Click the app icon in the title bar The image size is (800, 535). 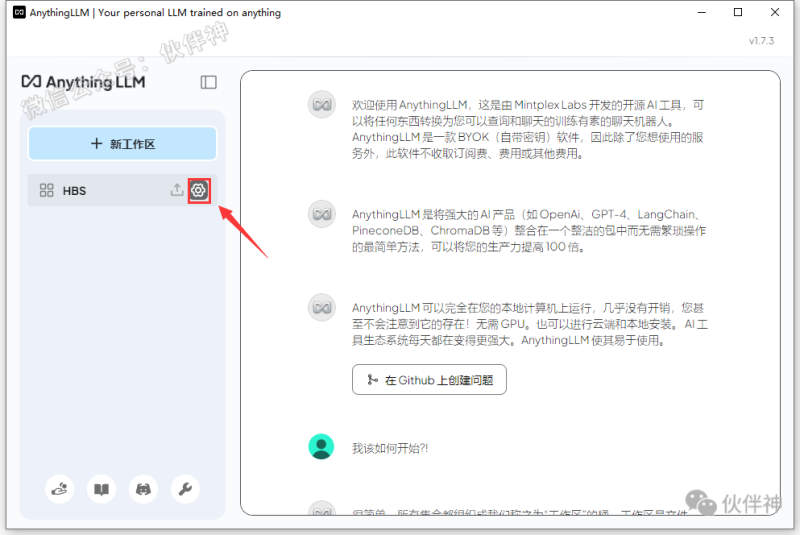point(19,13)
